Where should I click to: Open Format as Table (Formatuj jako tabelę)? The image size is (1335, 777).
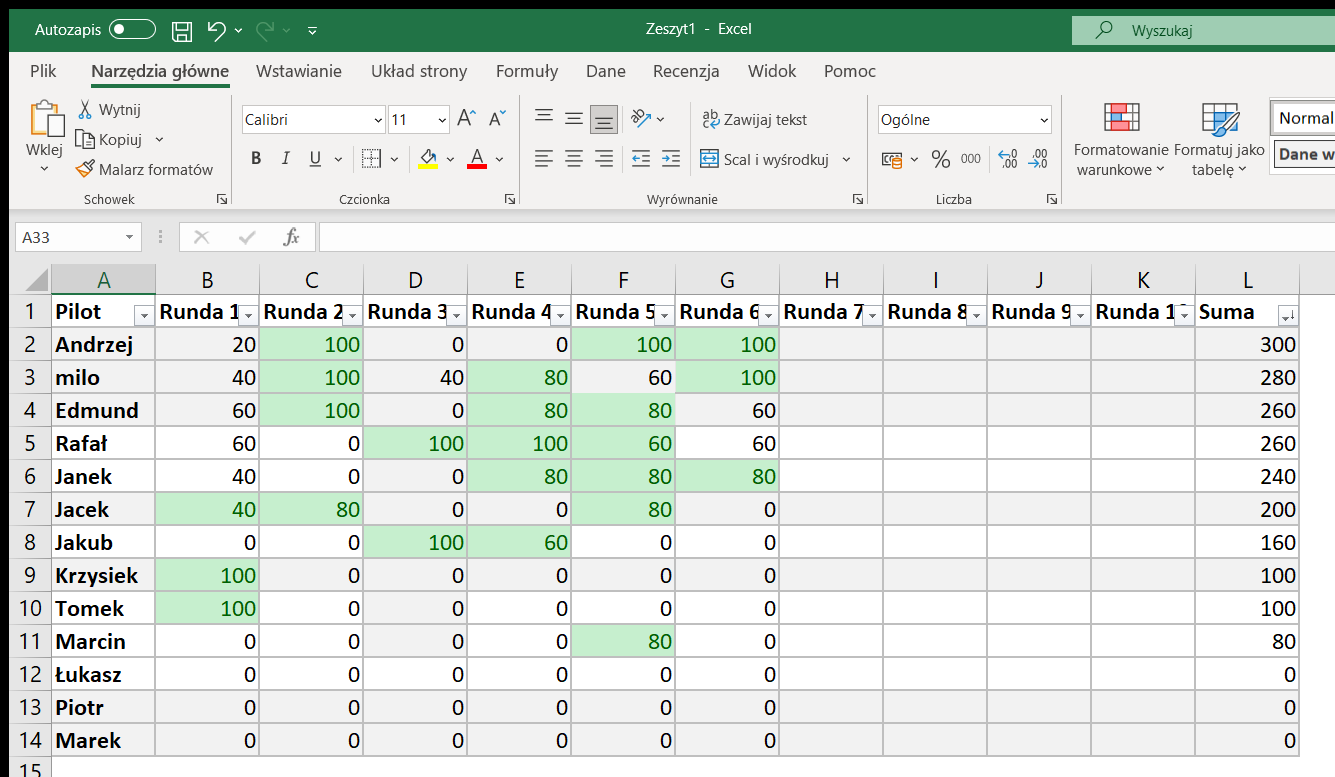click(1219, 138)
